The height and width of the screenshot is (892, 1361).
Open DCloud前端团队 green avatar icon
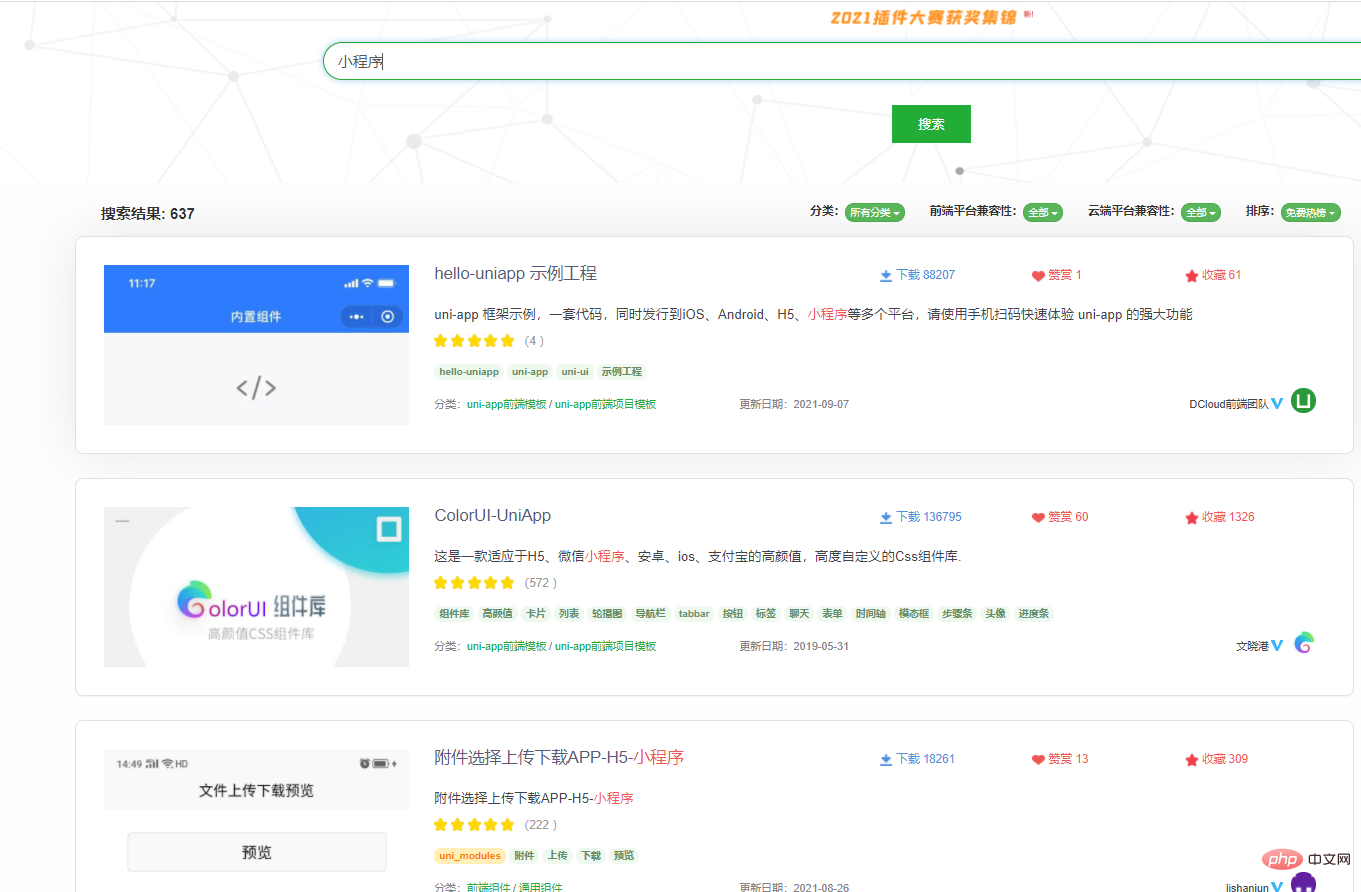tap(1303, 401)
